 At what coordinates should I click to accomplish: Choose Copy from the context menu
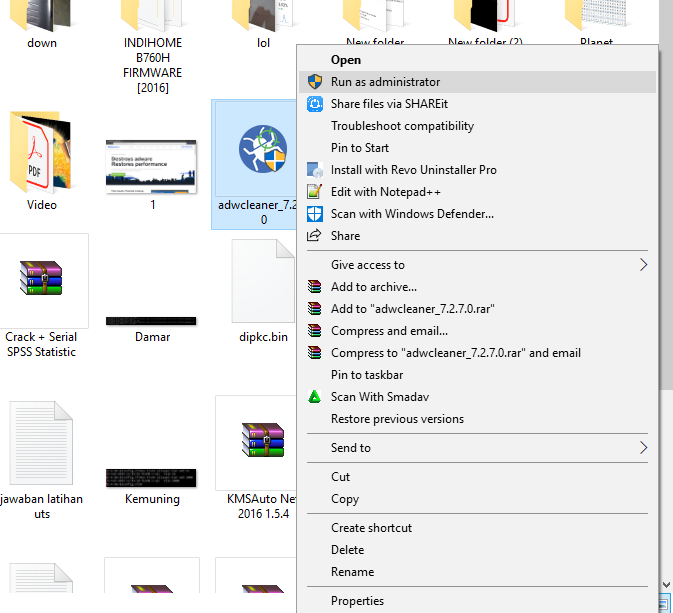(x=477, y=499)
